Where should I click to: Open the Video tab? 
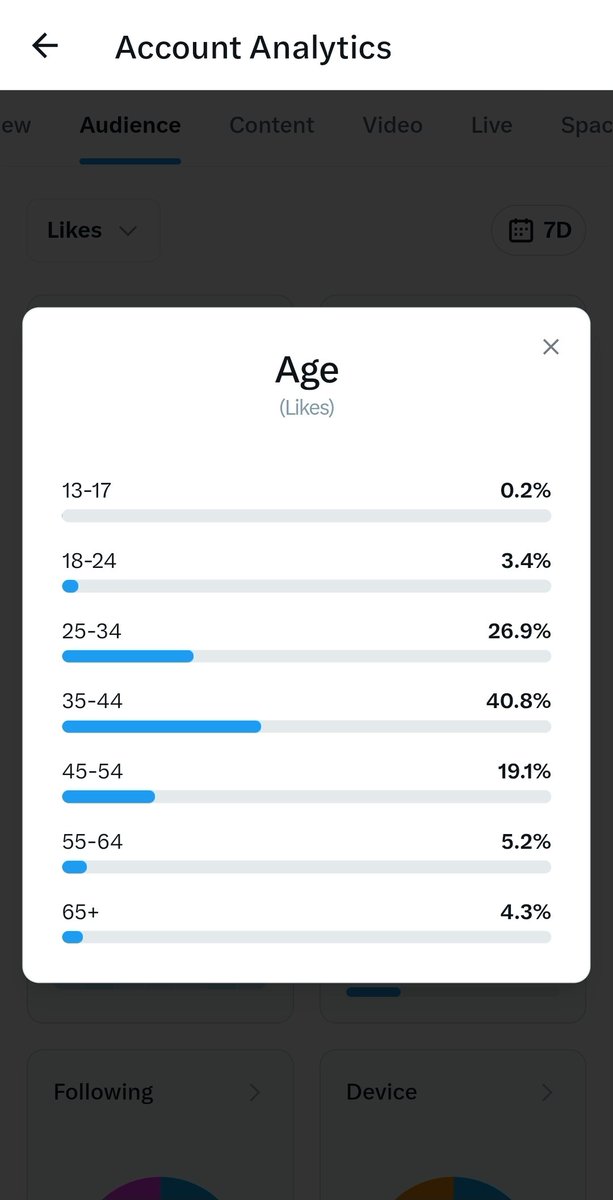[392, 125]
